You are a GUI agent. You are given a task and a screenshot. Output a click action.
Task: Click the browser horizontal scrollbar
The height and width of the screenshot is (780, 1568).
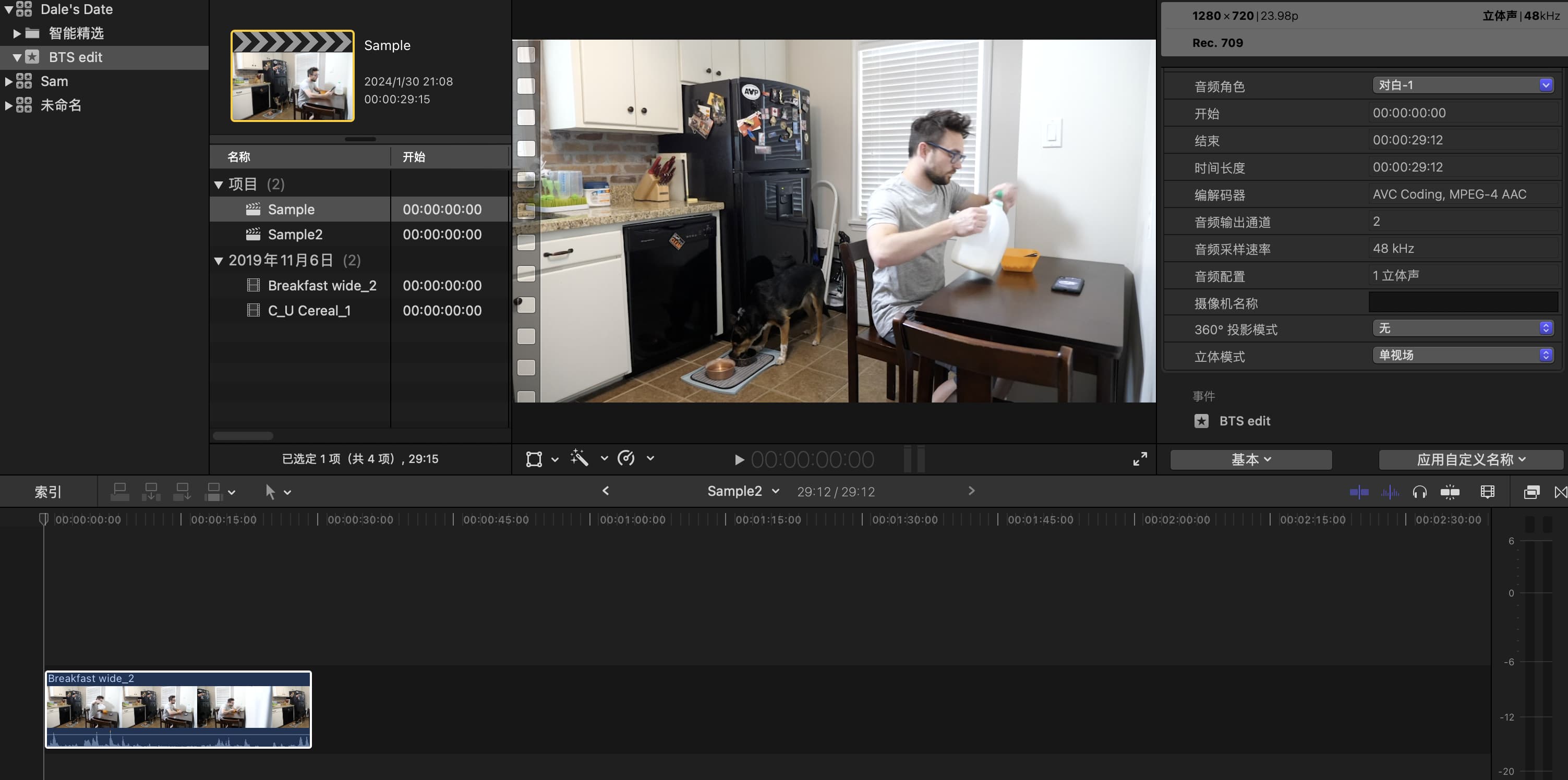point(243,436)
